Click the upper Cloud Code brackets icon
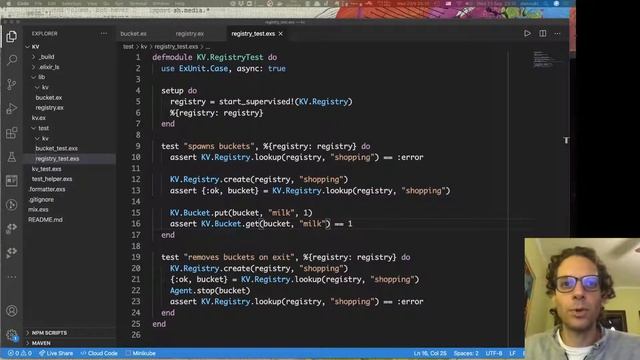 click(12, 228)
